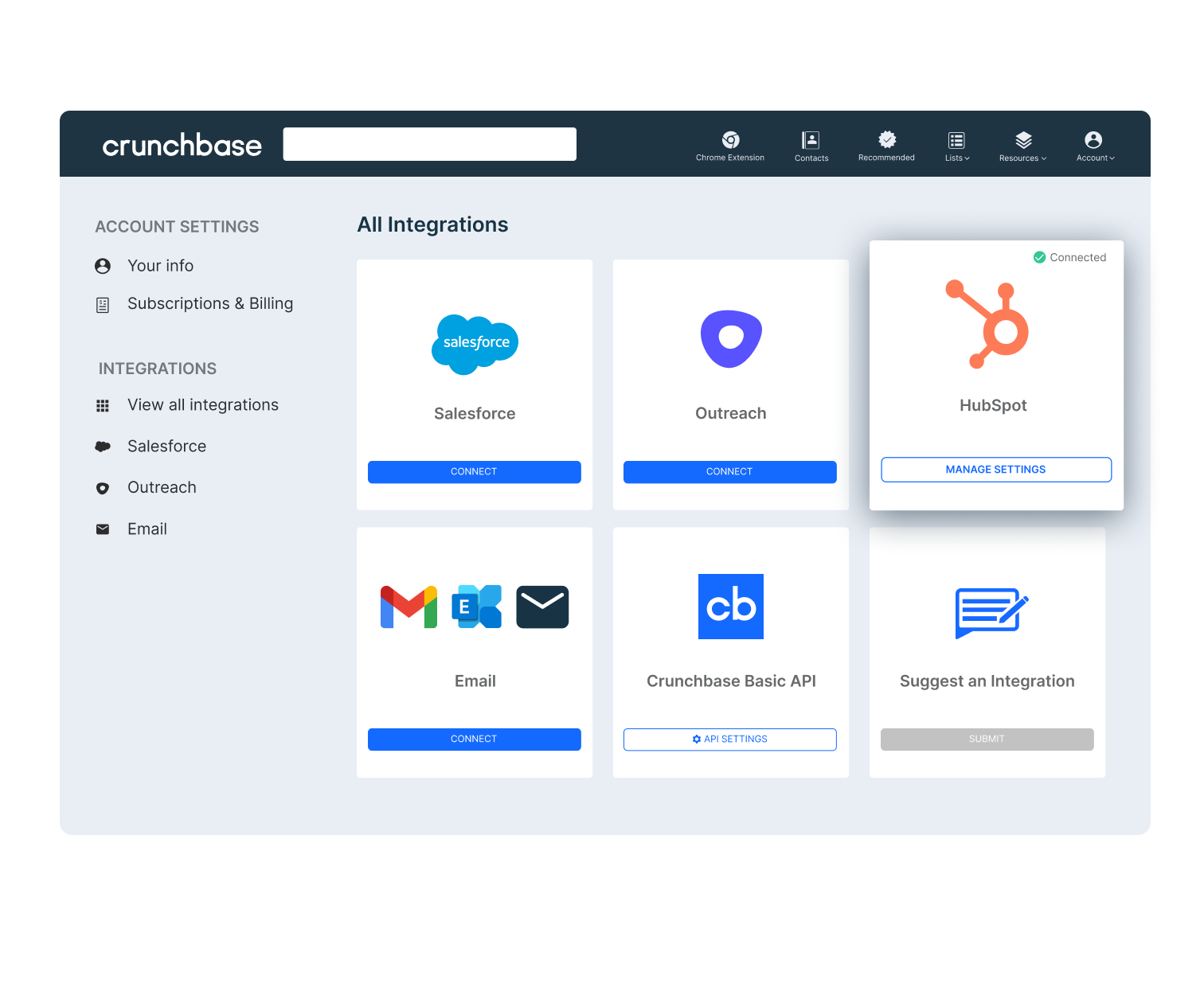Click the dark envelope mail logo

click(x=542, y=607)
